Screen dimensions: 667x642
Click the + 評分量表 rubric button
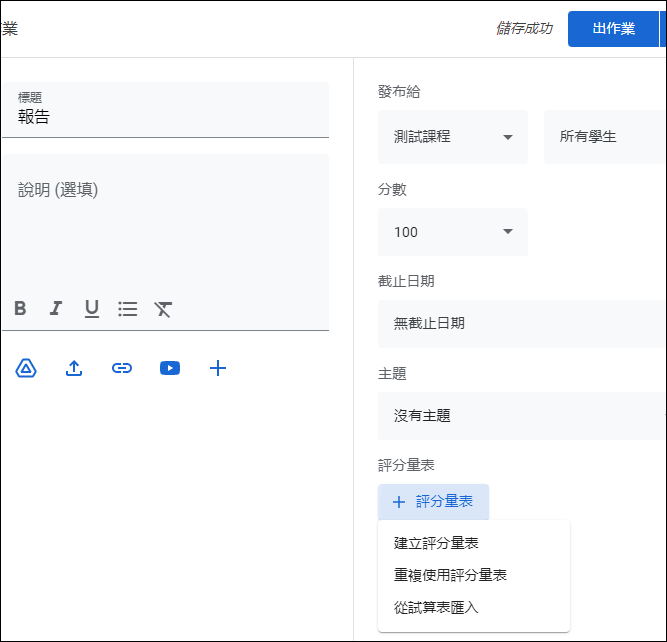point(433,502)
